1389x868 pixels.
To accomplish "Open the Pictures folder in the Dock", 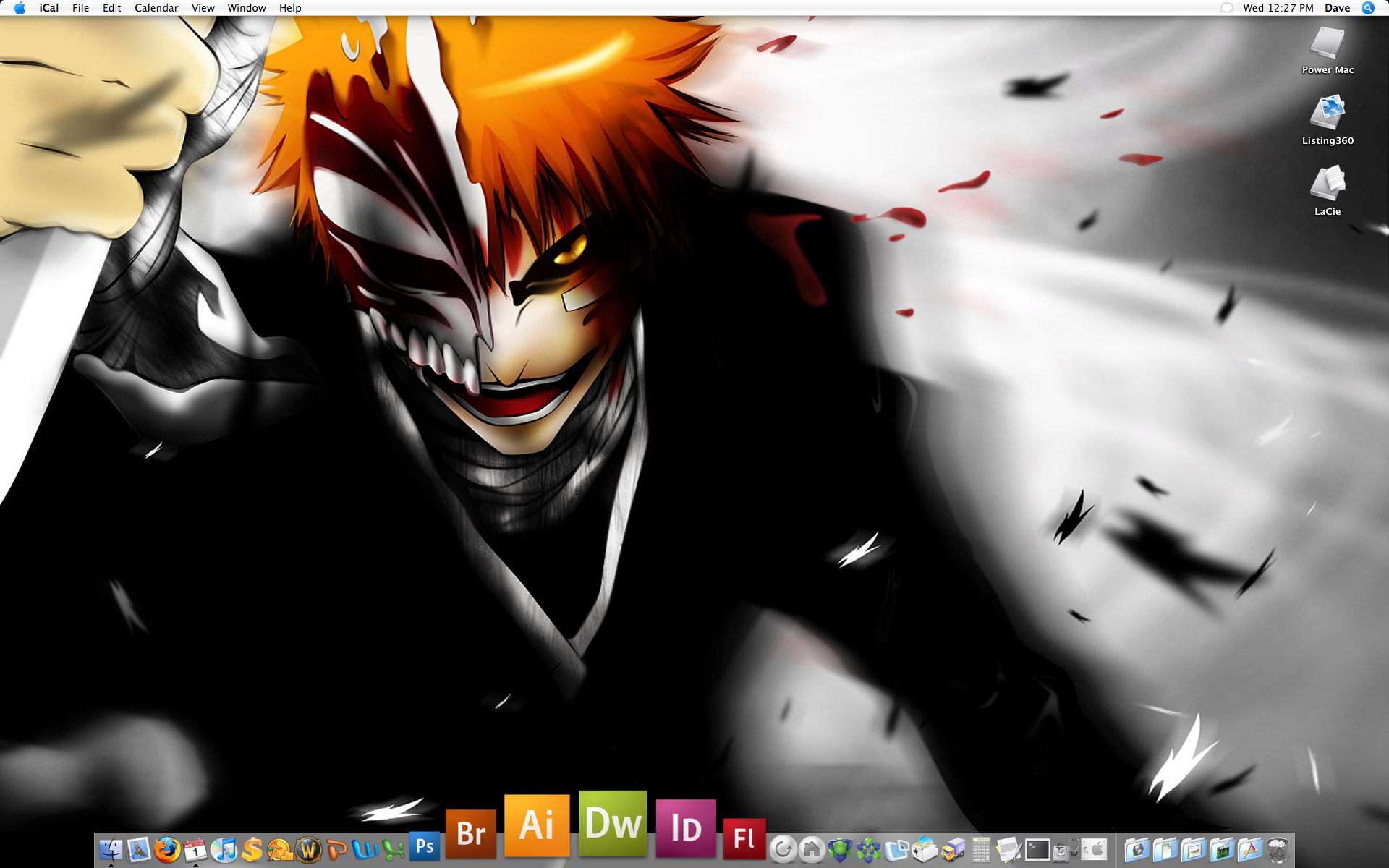I will [1193, 850].
